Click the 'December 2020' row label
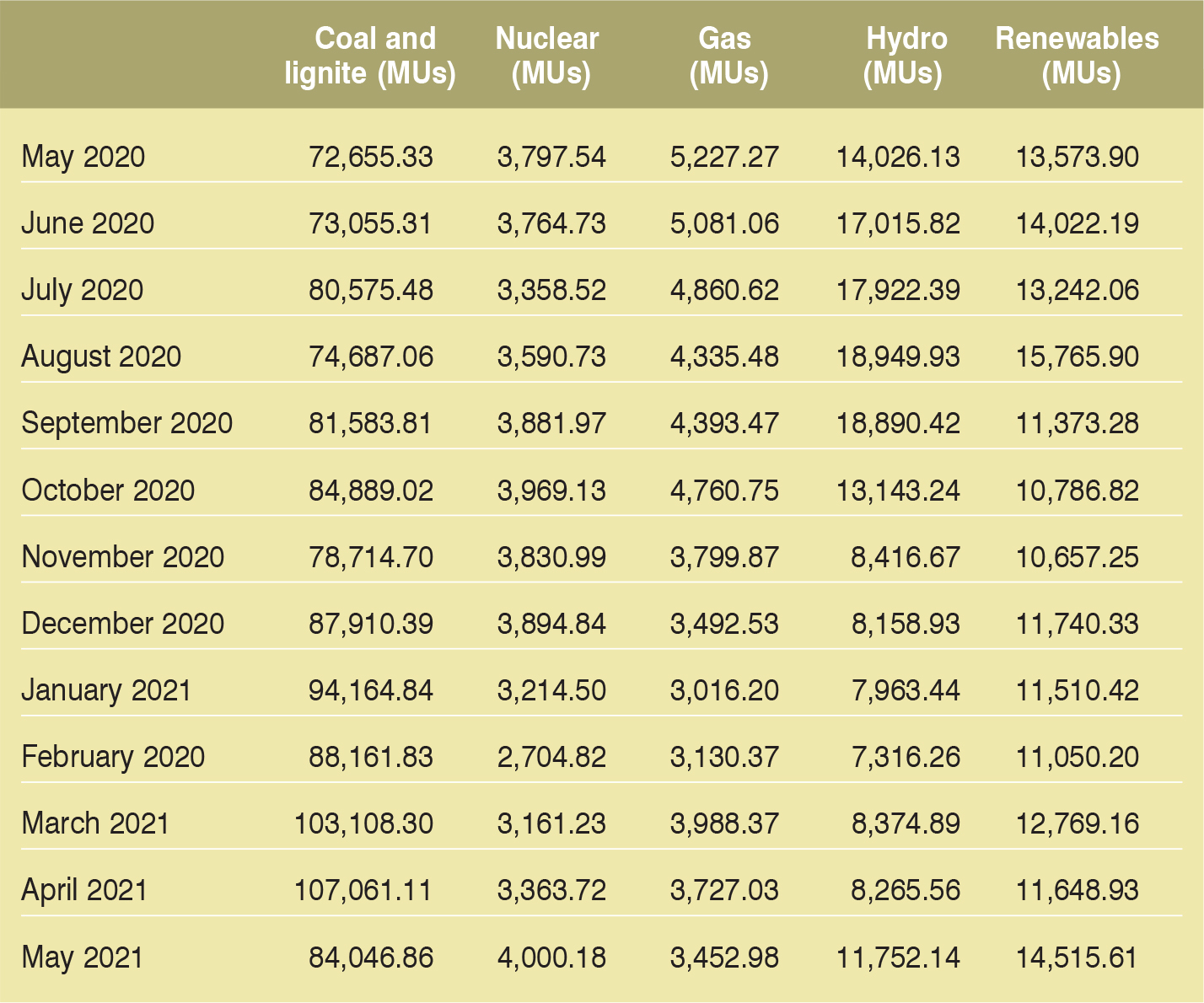The width and height of the screenshot is (1204, 1003). pos(123,624)
